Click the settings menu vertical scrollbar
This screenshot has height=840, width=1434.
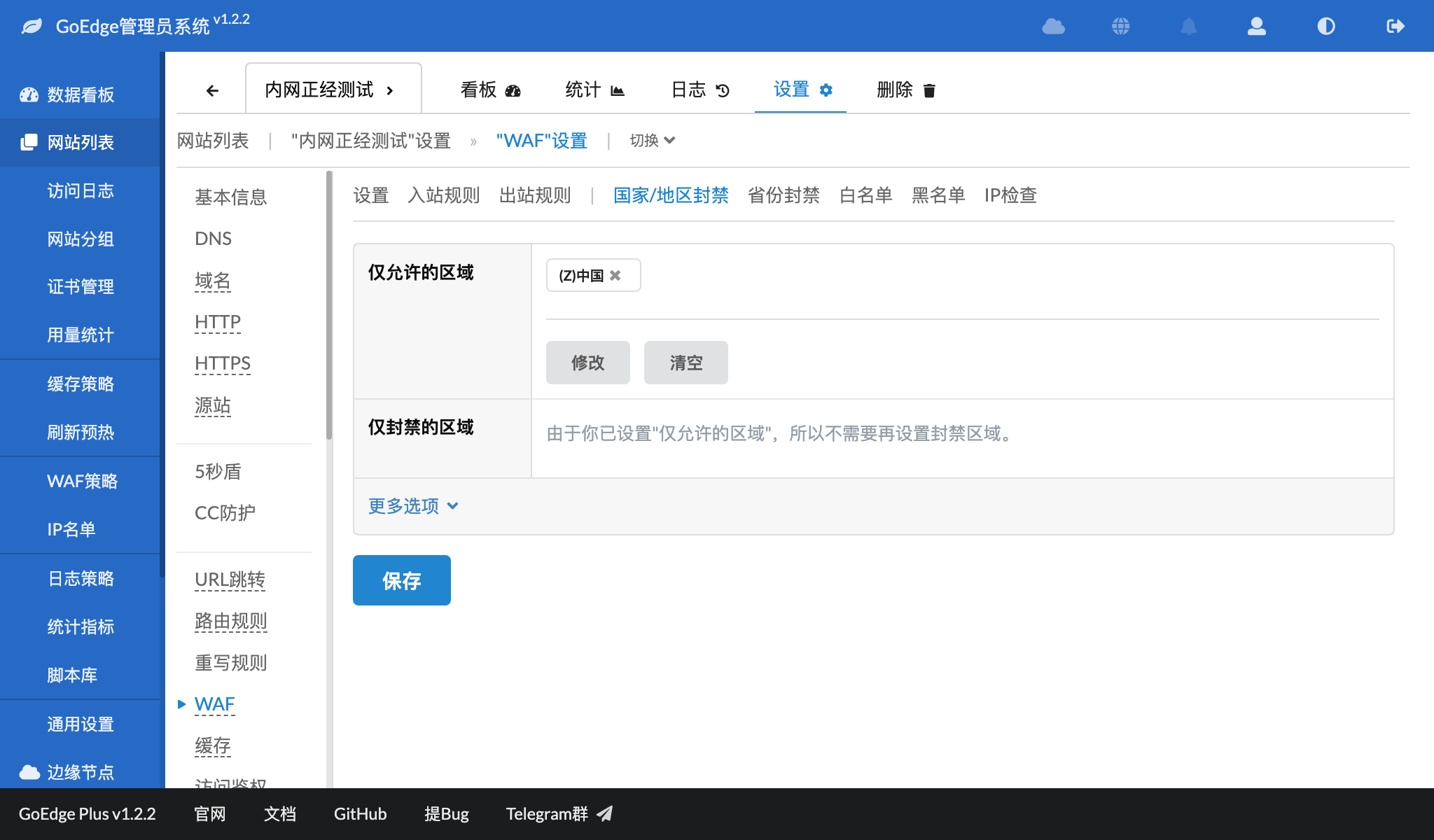tap(329, 305)
